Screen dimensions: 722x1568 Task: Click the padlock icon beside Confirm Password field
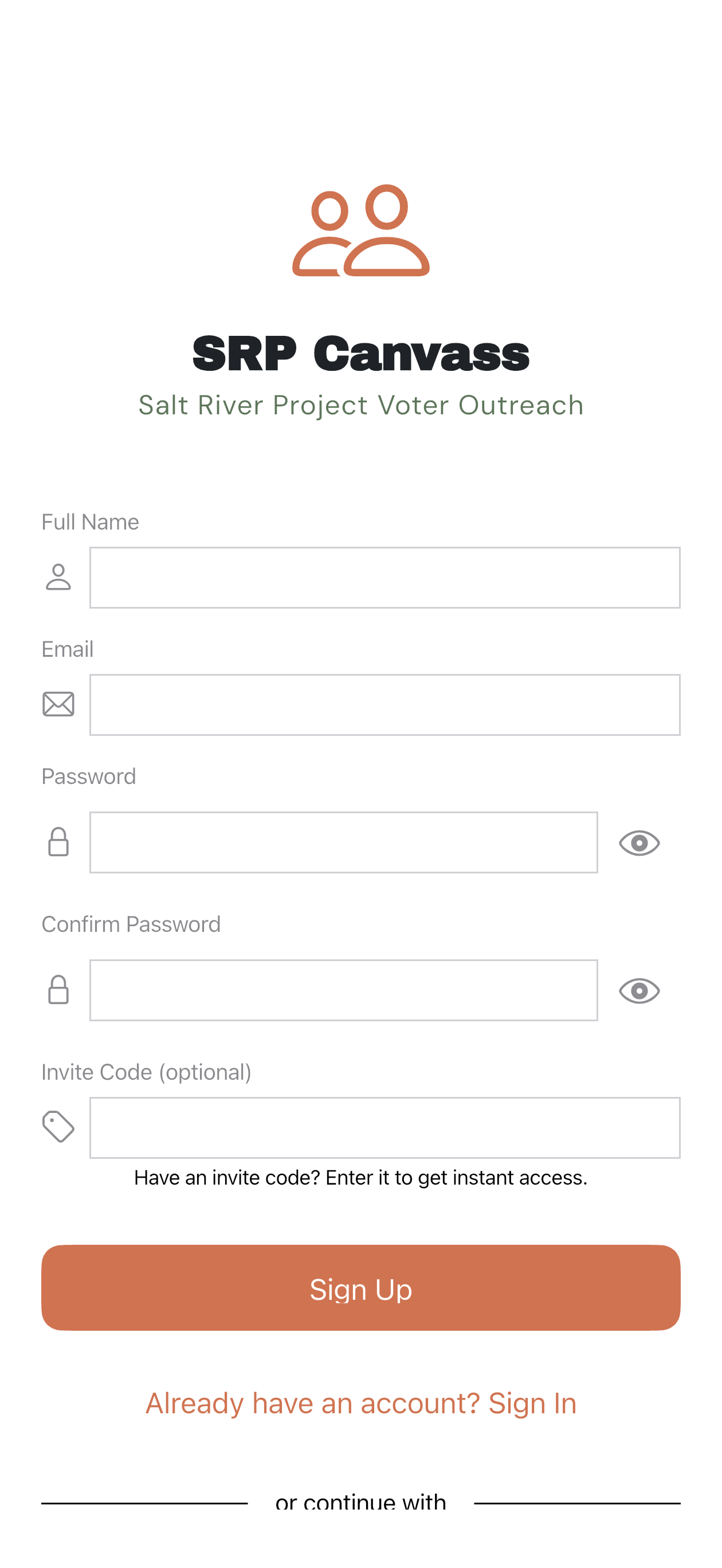click(x=58, y=990)
